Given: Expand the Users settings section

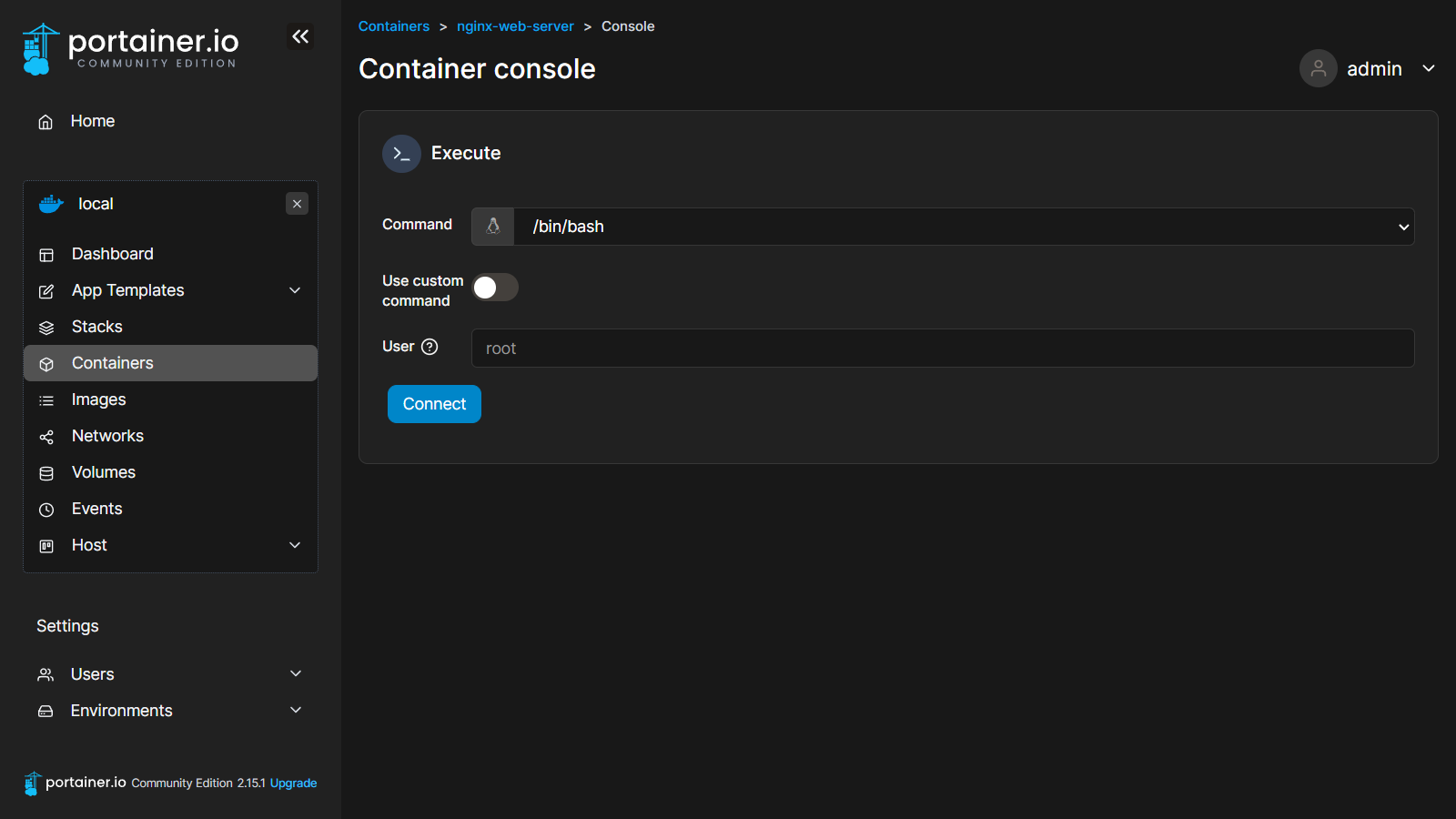Looking at the screenshot, I should 295,674.
